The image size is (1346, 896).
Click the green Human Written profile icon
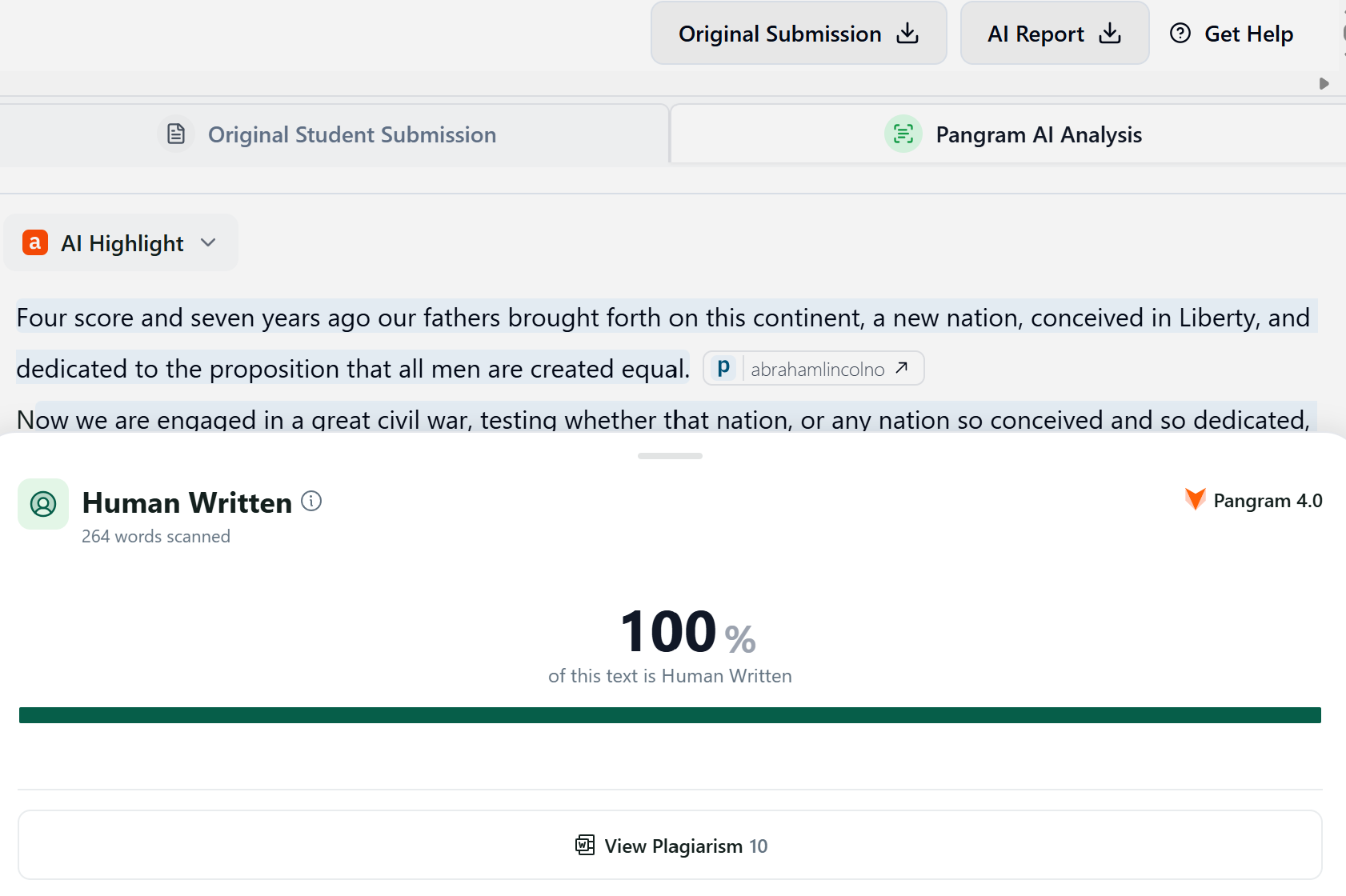click(x=43, y=504)
